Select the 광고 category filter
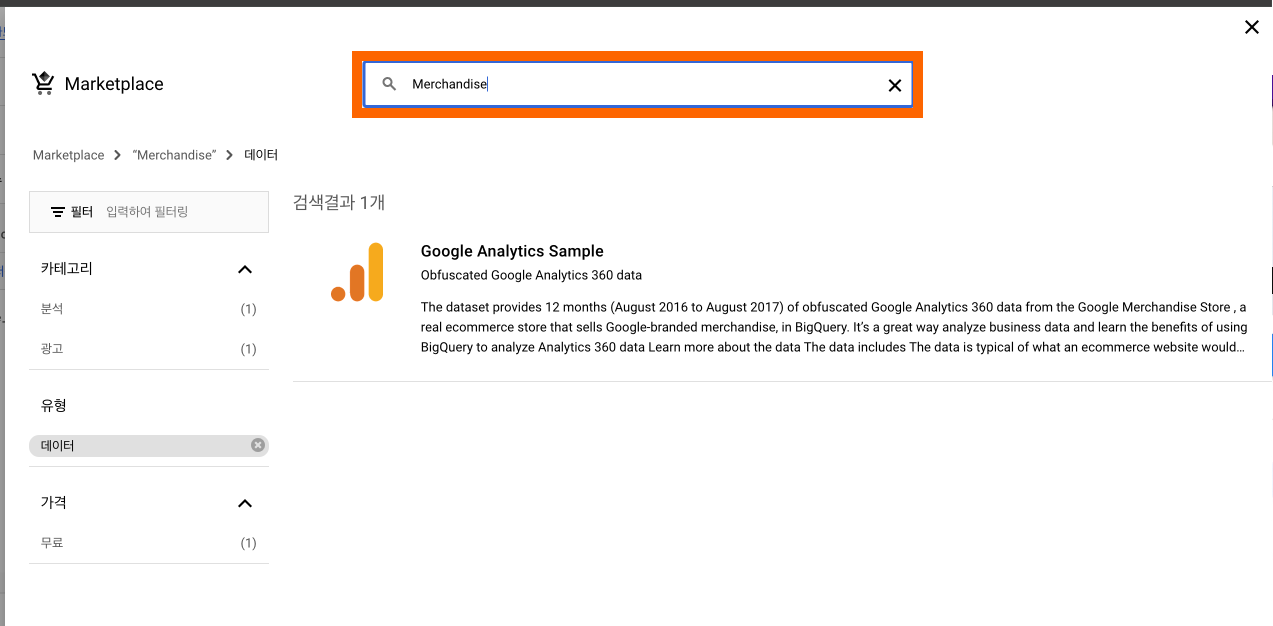 pyautogui.click(x=149, y=349)
